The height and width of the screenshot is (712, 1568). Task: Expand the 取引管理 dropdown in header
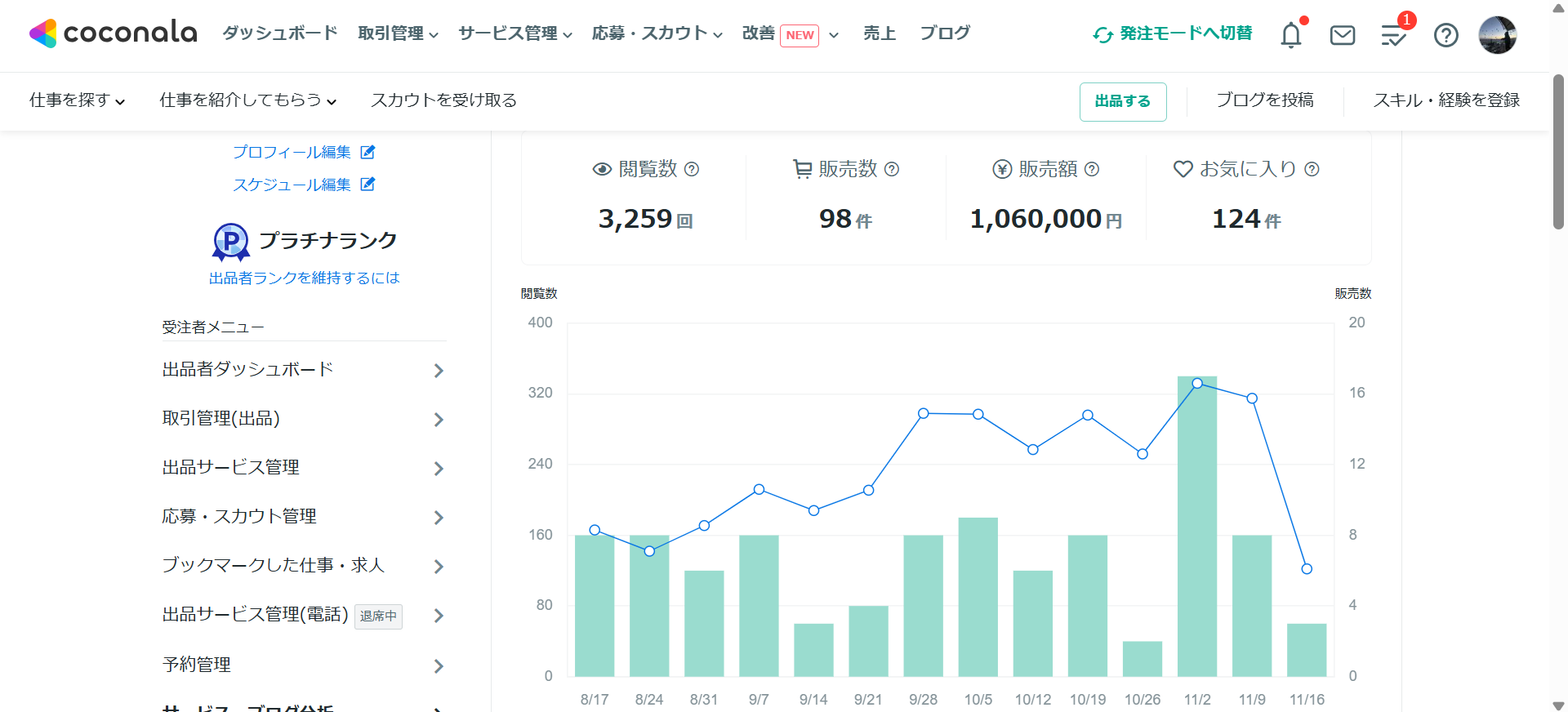[398, 33]
